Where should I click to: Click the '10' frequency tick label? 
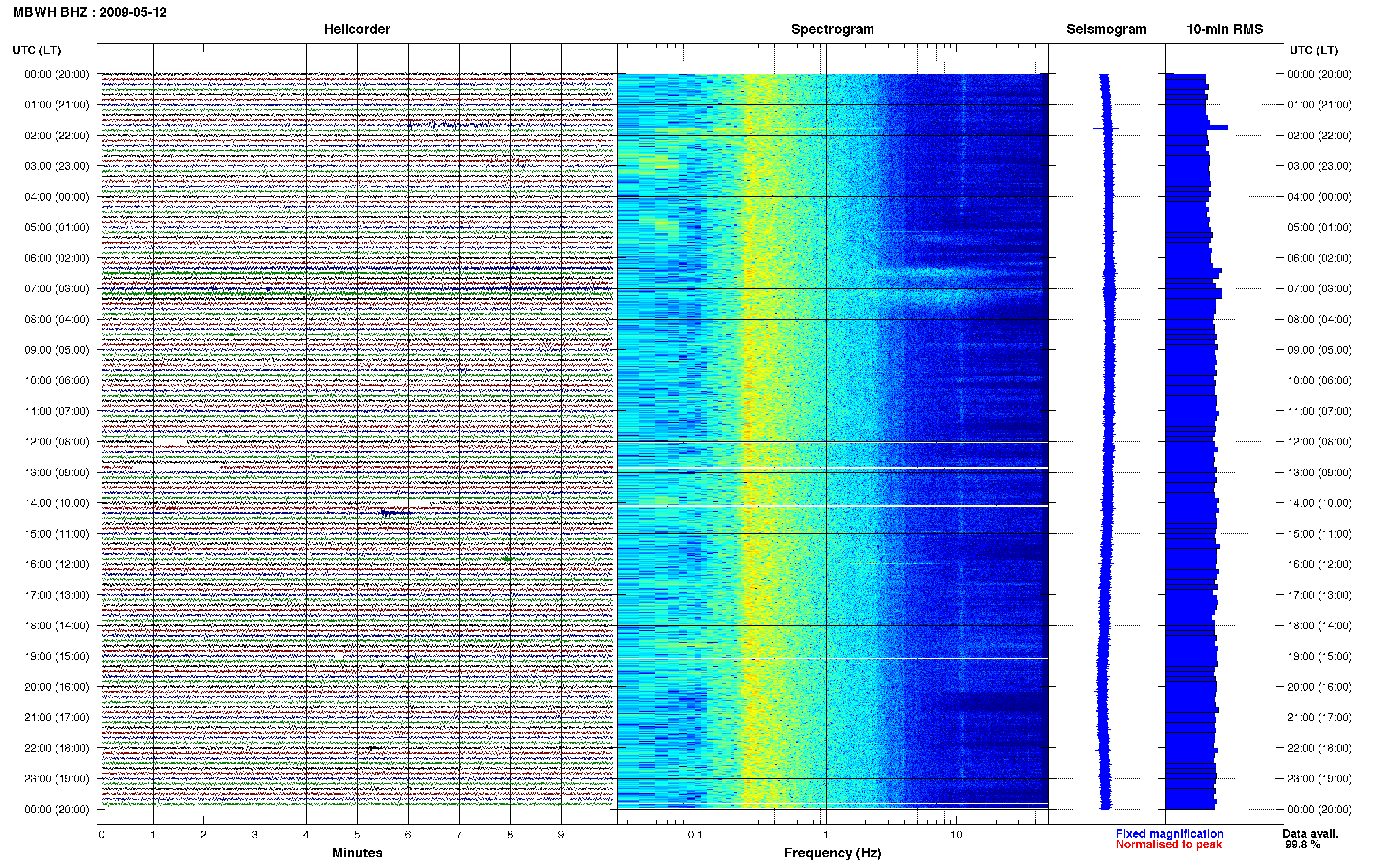coord(956,835)
